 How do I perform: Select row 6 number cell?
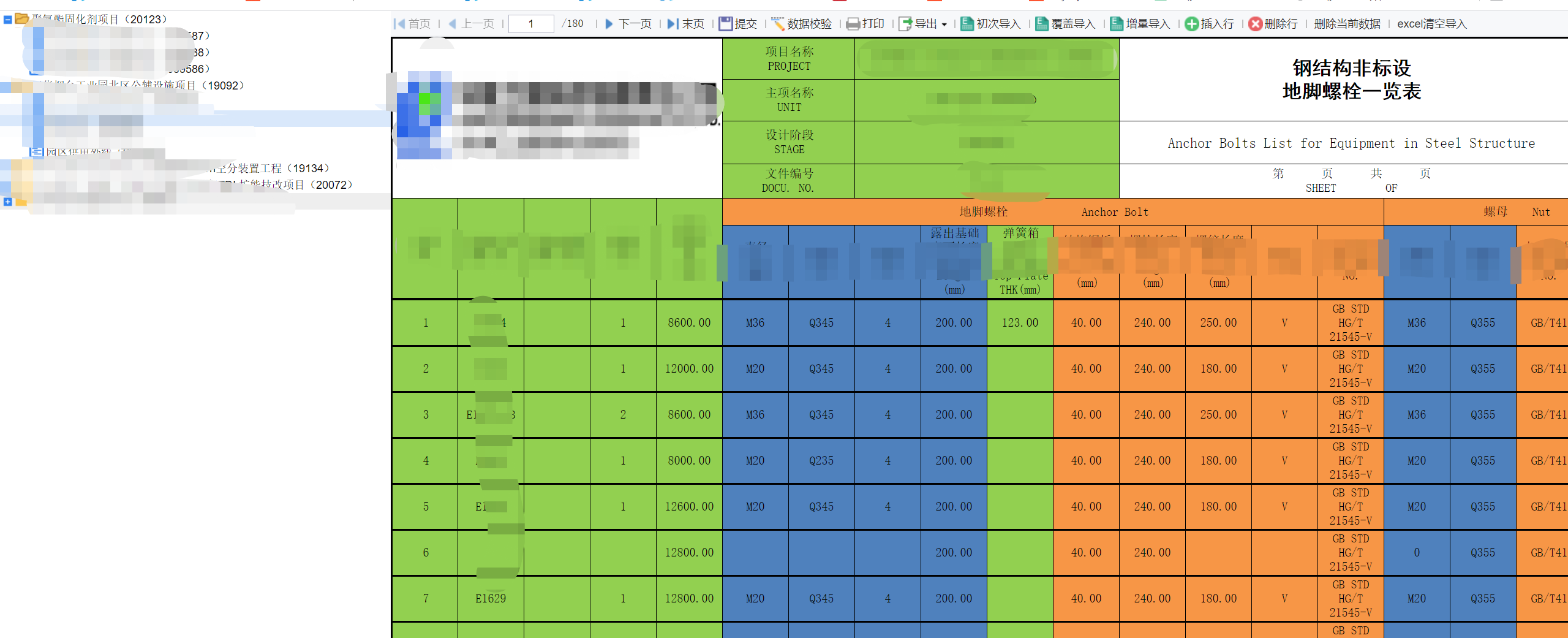pyautogui.click(x=425, y=553)
